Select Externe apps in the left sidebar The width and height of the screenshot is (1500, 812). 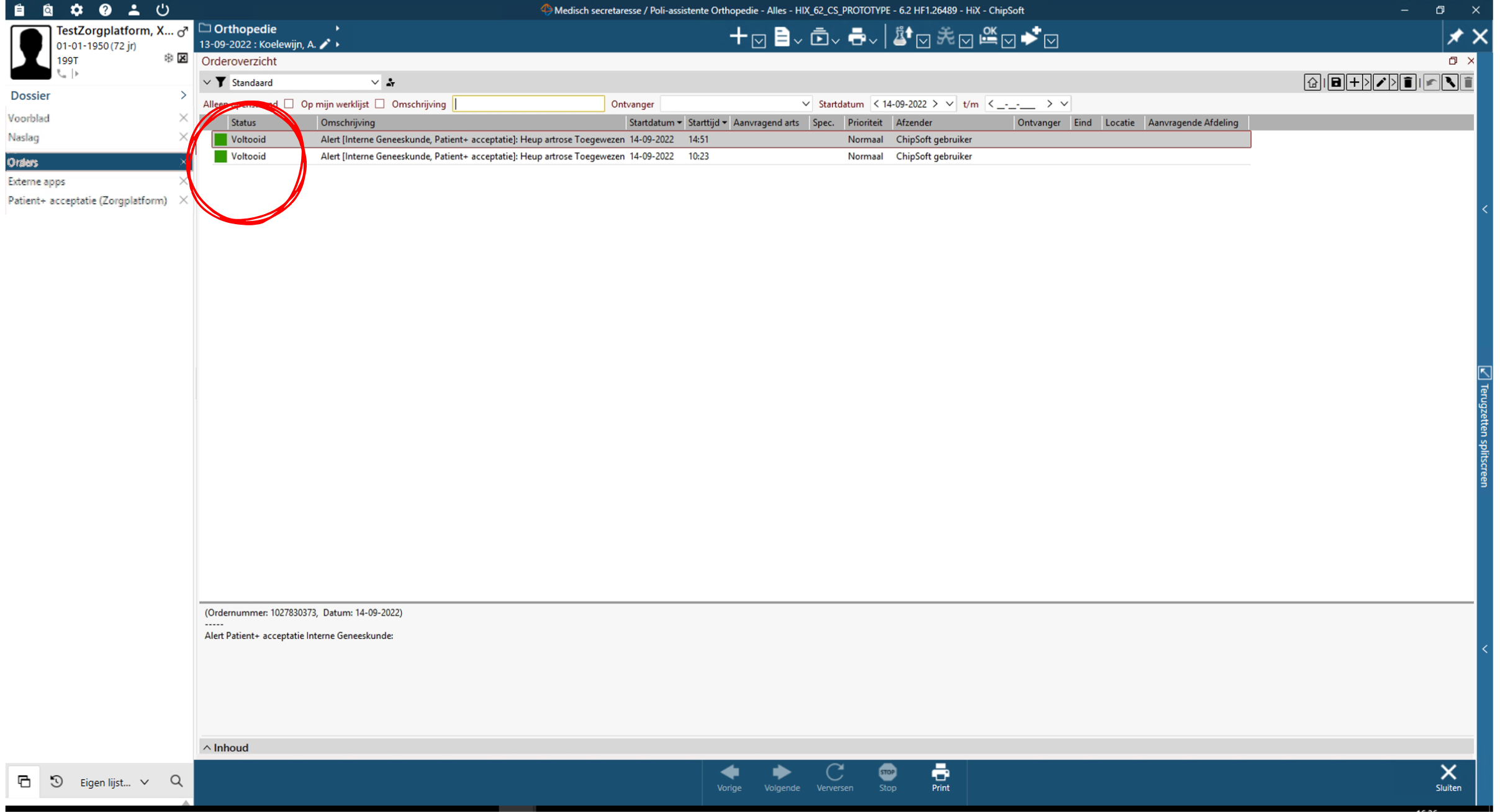36,181
